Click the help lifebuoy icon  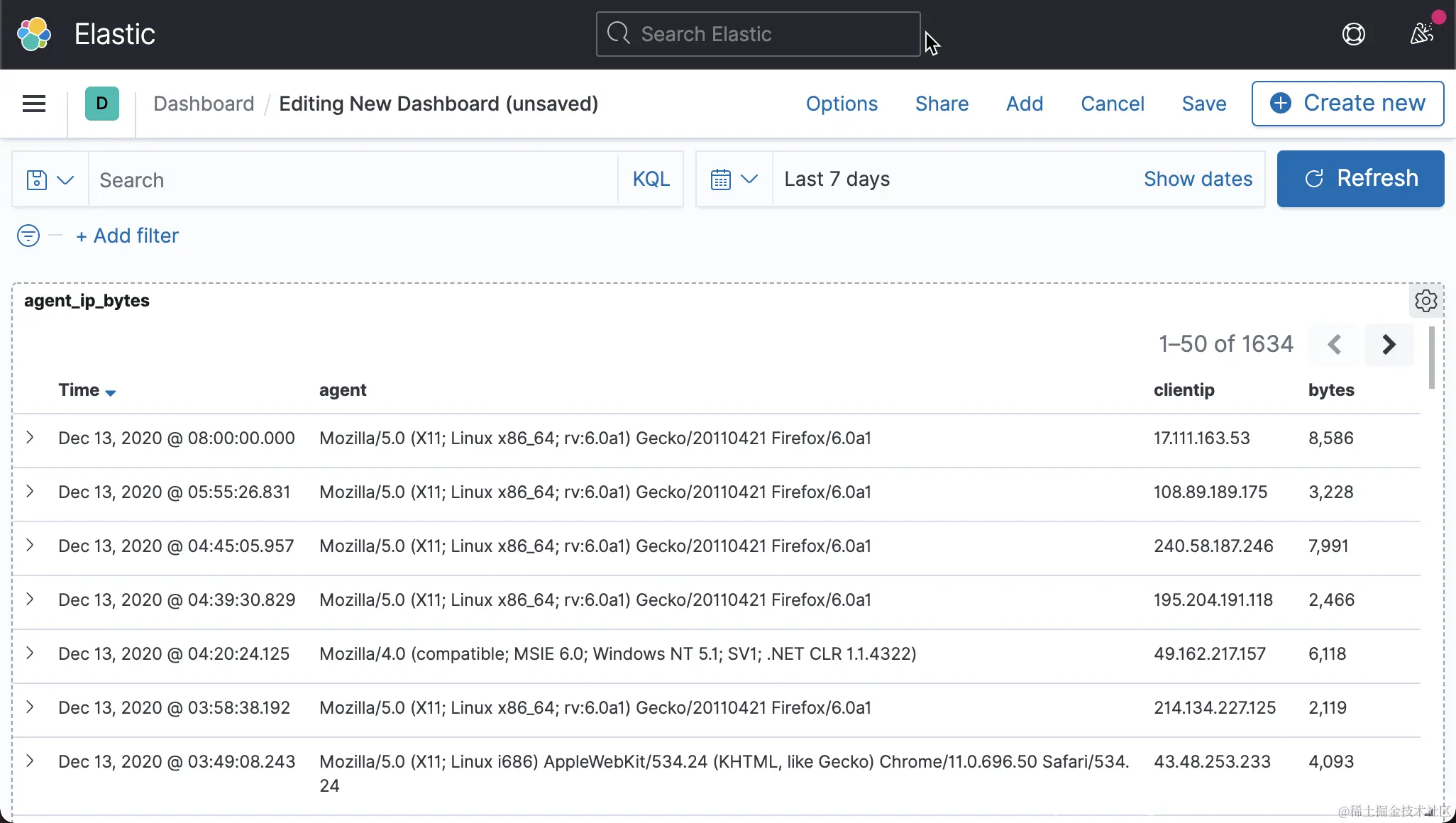tap(1353, 34)
